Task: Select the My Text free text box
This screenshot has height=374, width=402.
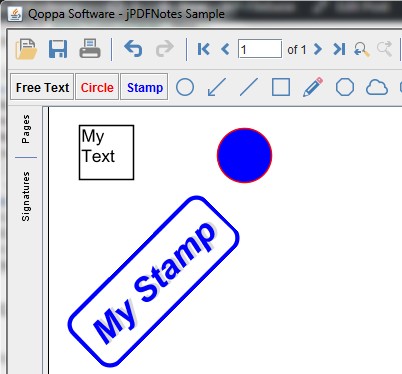Action: tap(106, 152)
